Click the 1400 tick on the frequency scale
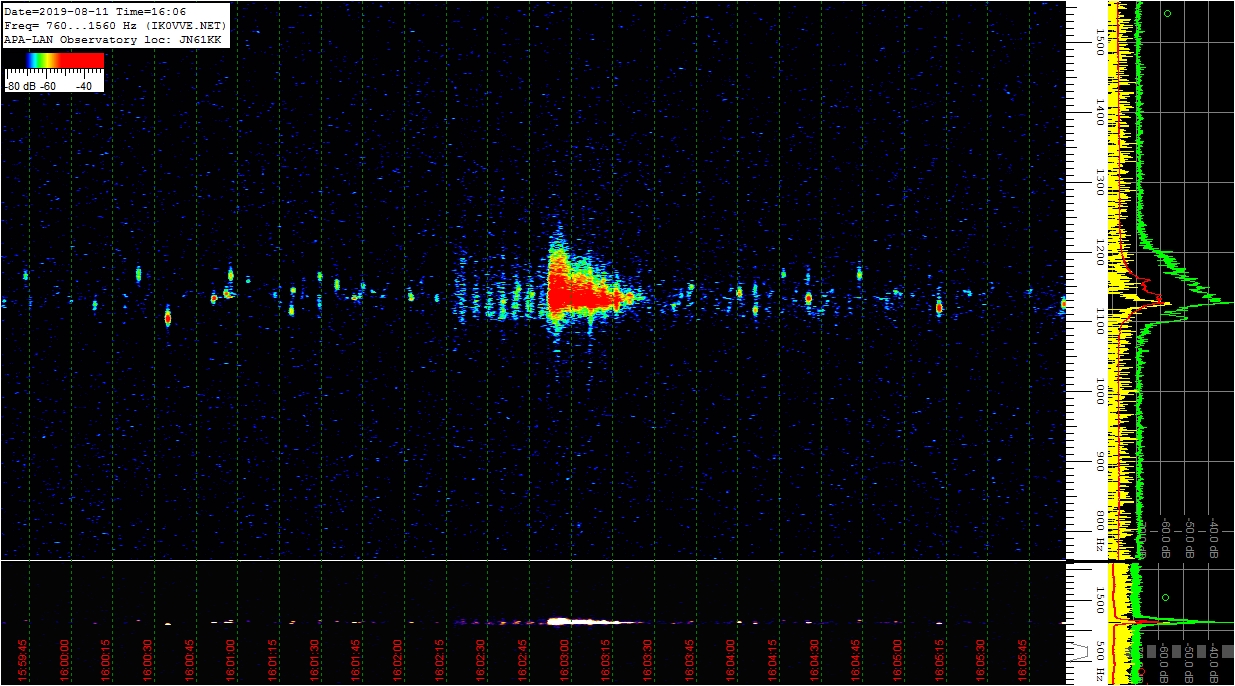 pos(1099,112)
